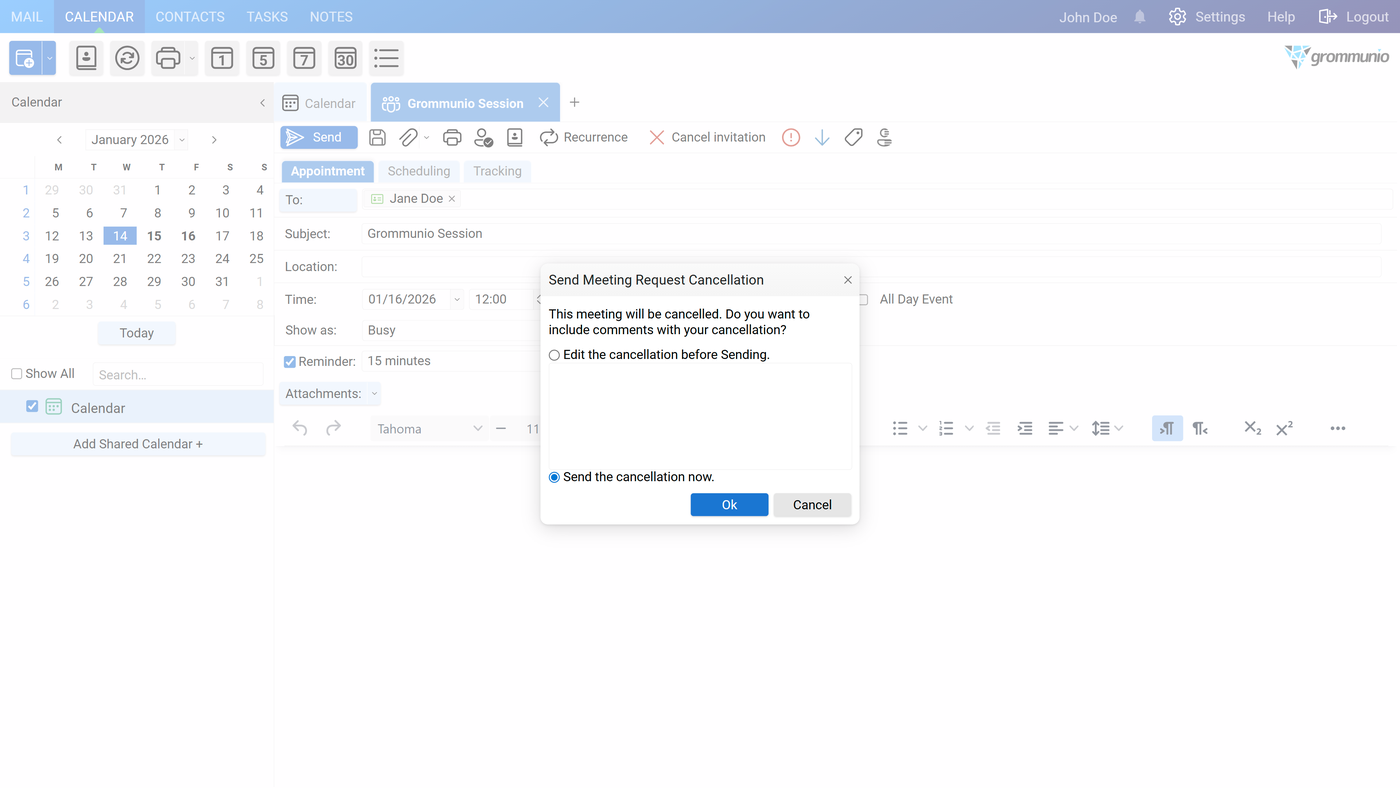Uncheck the Calendar folder checkbox

(x=32, y=406)
